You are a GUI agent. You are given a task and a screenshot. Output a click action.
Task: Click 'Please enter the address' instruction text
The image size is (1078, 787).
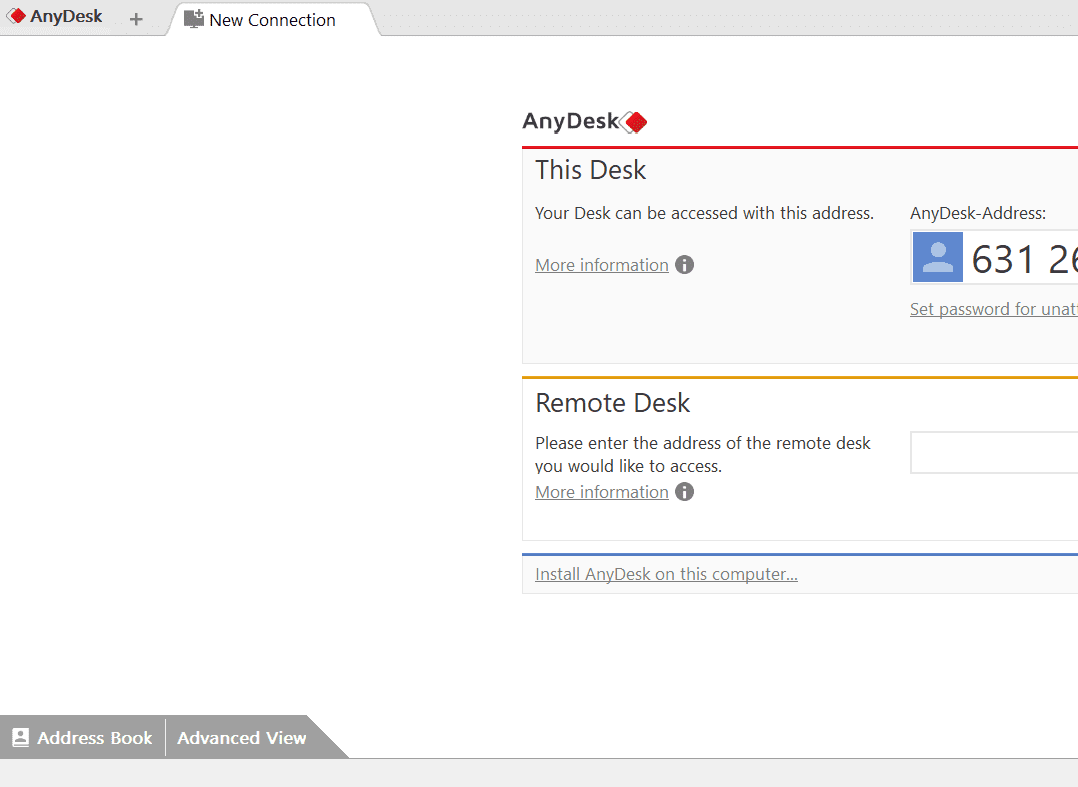[703, 454]
